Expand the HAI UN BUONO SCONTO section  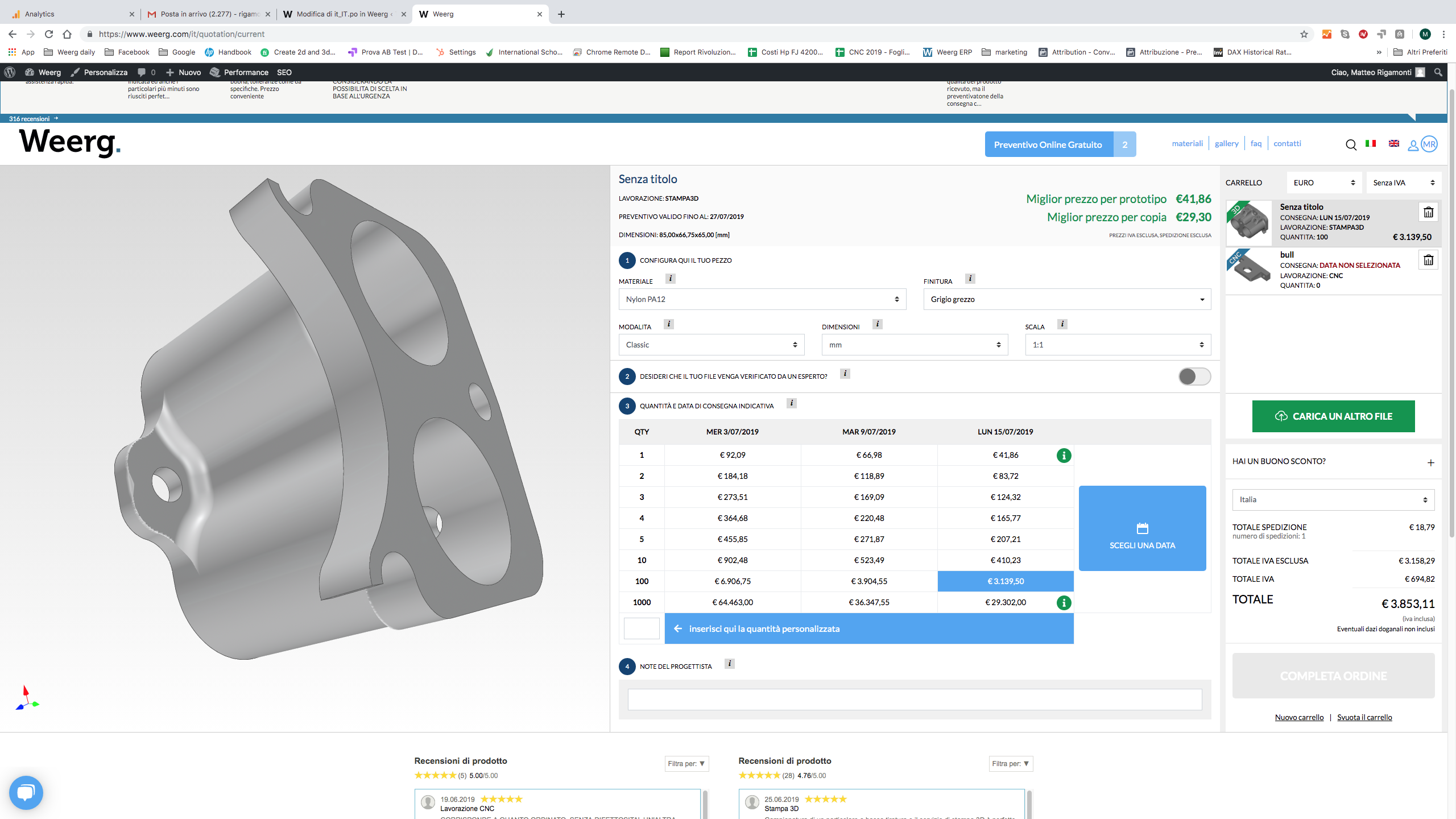(x=1430, y=462)
